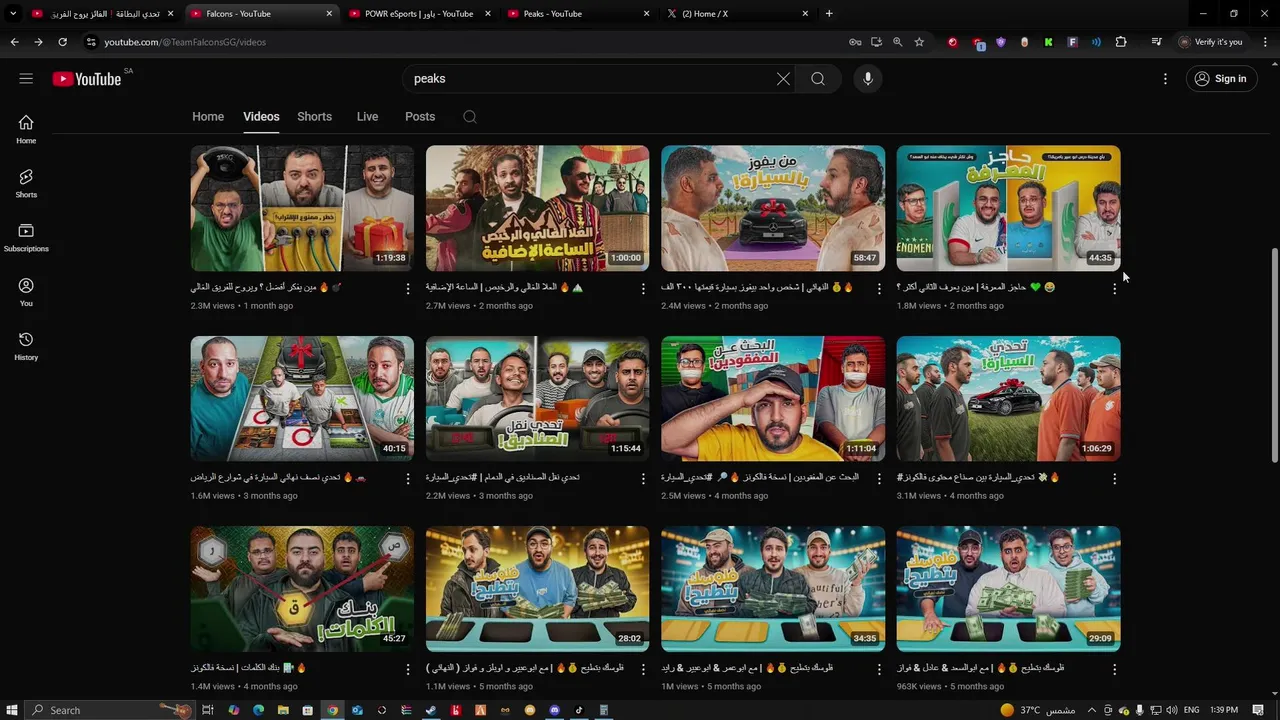The height and width of the screenshot is (720, 1280).
Task: Open options for the 1:19:38 video
Action: click(407, 288)
